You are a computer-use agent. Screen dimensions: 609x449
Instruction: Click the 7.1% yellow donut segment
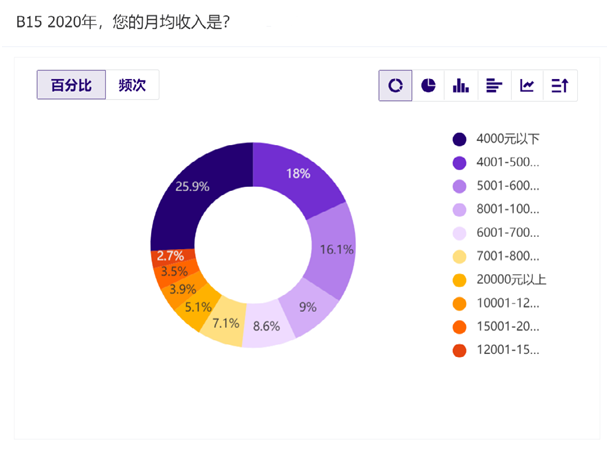(x=225, y=322)
